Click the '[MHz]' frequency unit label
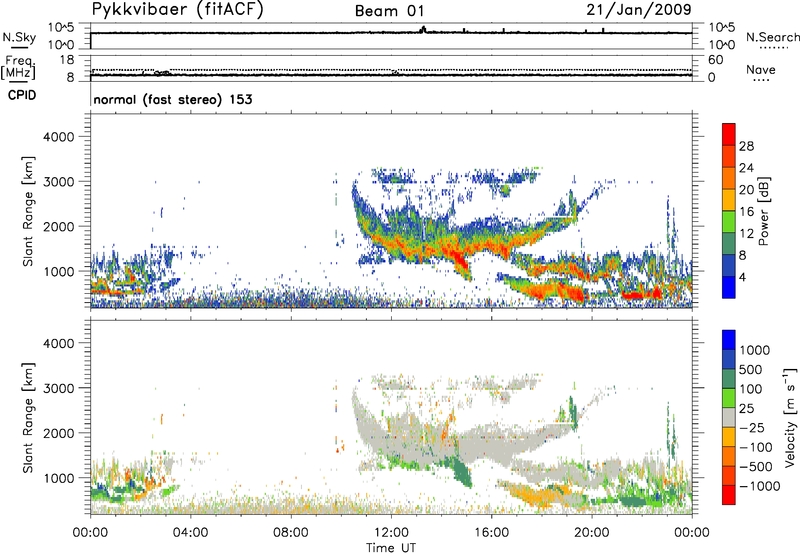Image resolution: width=800 pixels, height=554 pixels. (18, 73)
